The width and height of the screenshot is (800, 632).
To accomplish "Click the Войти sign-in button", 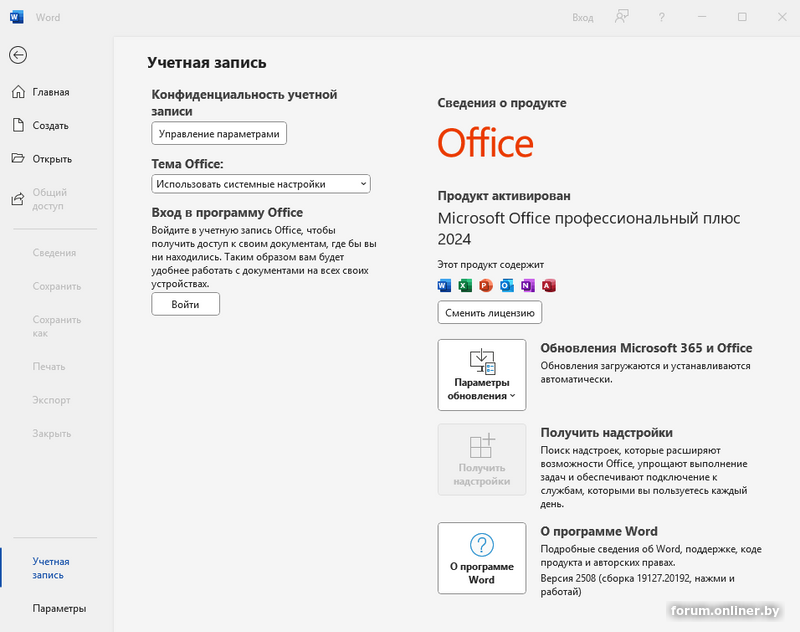I will 185,304.
